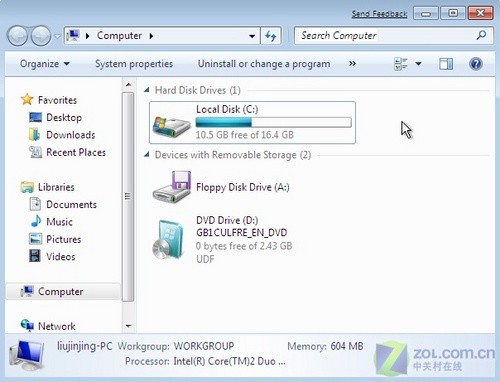The height and width of the screenshot is (382, 500).
Task: Open System properties
Action: 134,64
